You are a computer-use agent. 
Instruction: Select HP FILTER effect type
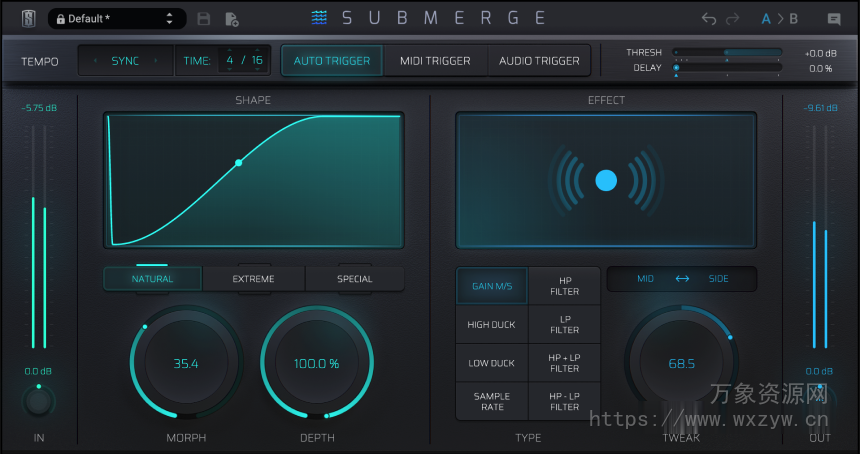(564, 286)
